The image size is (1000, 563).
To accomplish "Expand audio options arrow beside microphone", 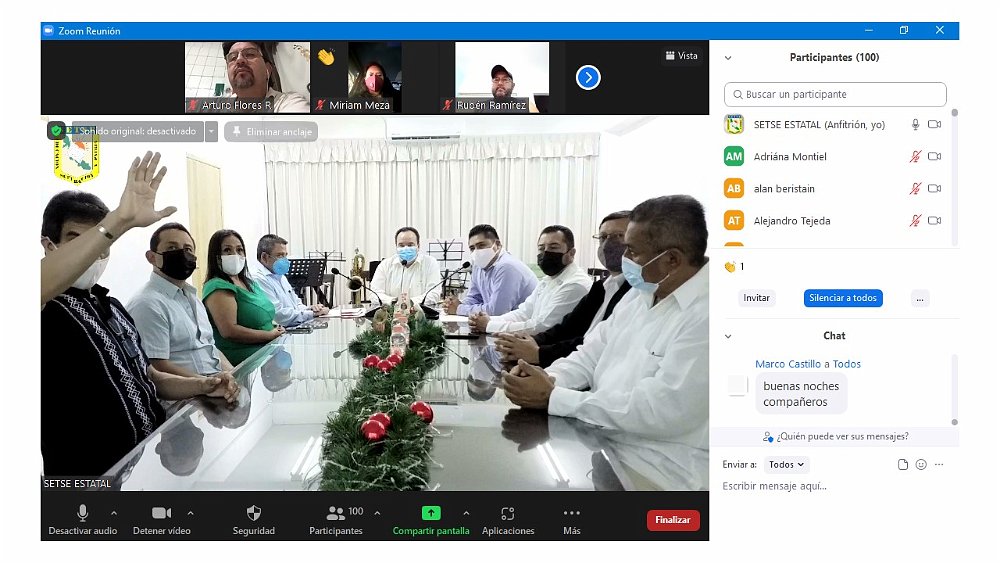I will pyautogui.click(x=113, y=513).
